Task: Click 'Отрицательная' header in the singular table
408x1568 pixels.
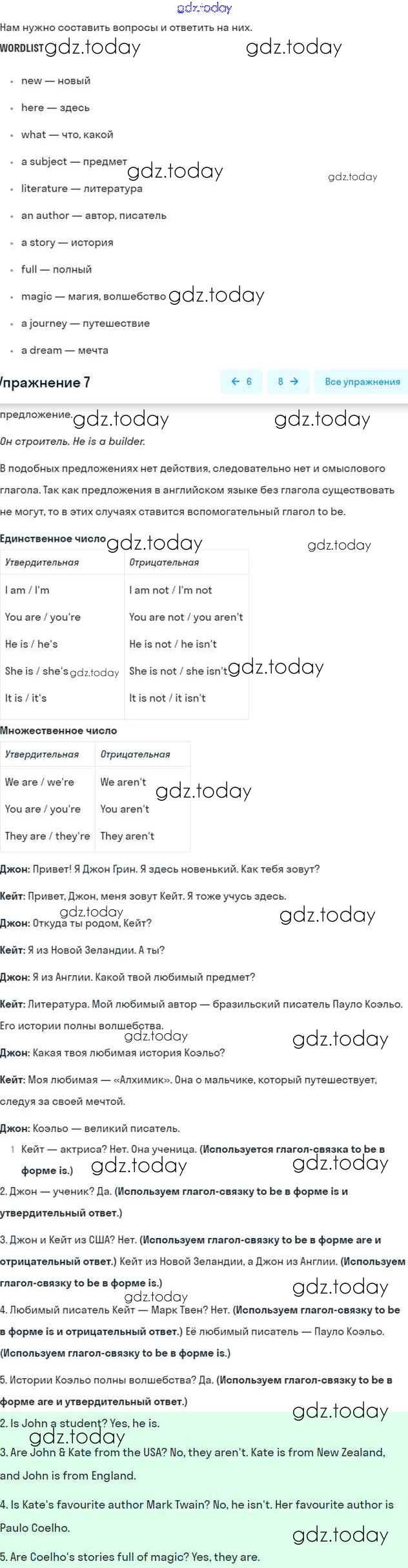Action: [164, 562]
